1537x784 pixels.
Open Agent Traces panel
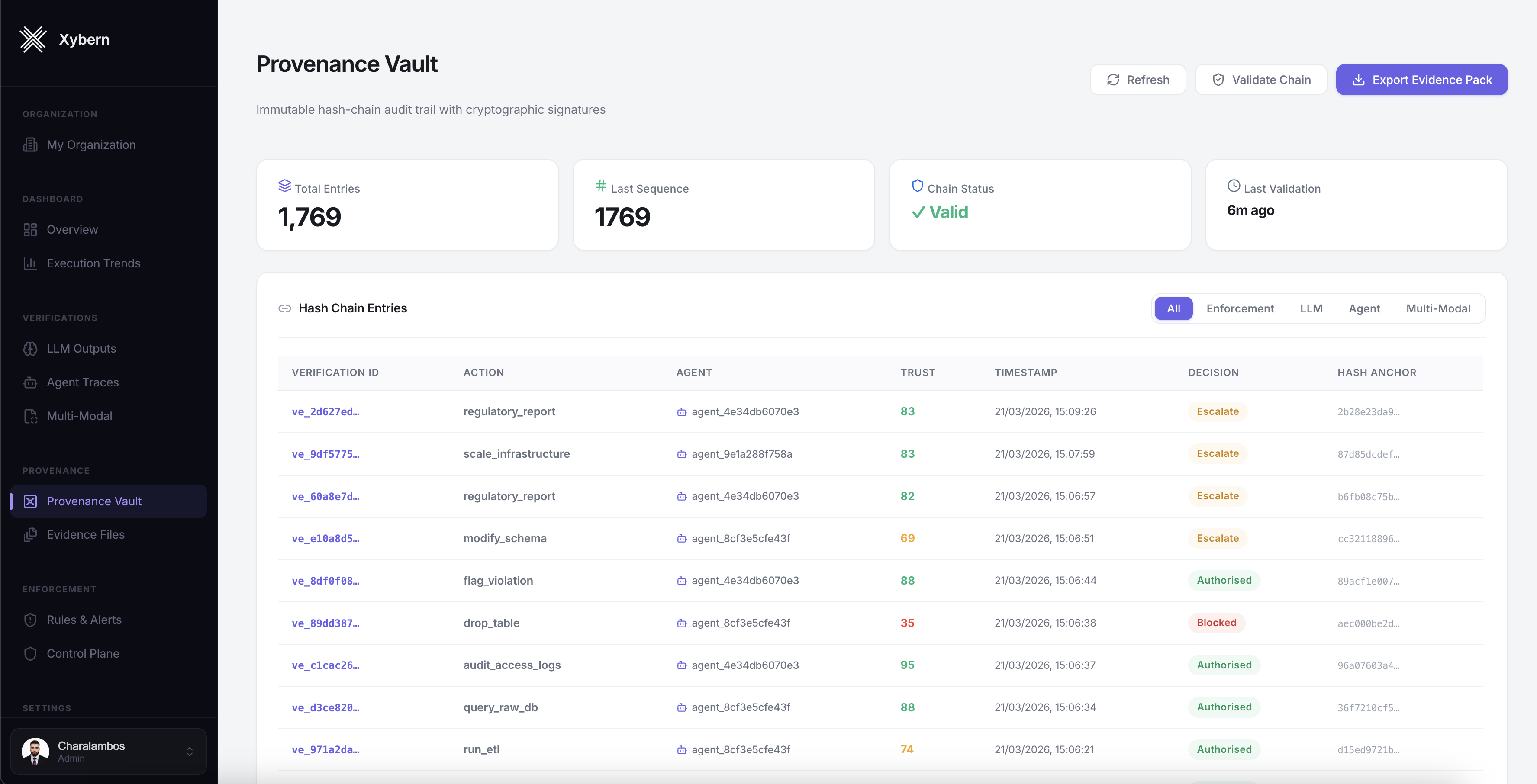tap(82, 382)
